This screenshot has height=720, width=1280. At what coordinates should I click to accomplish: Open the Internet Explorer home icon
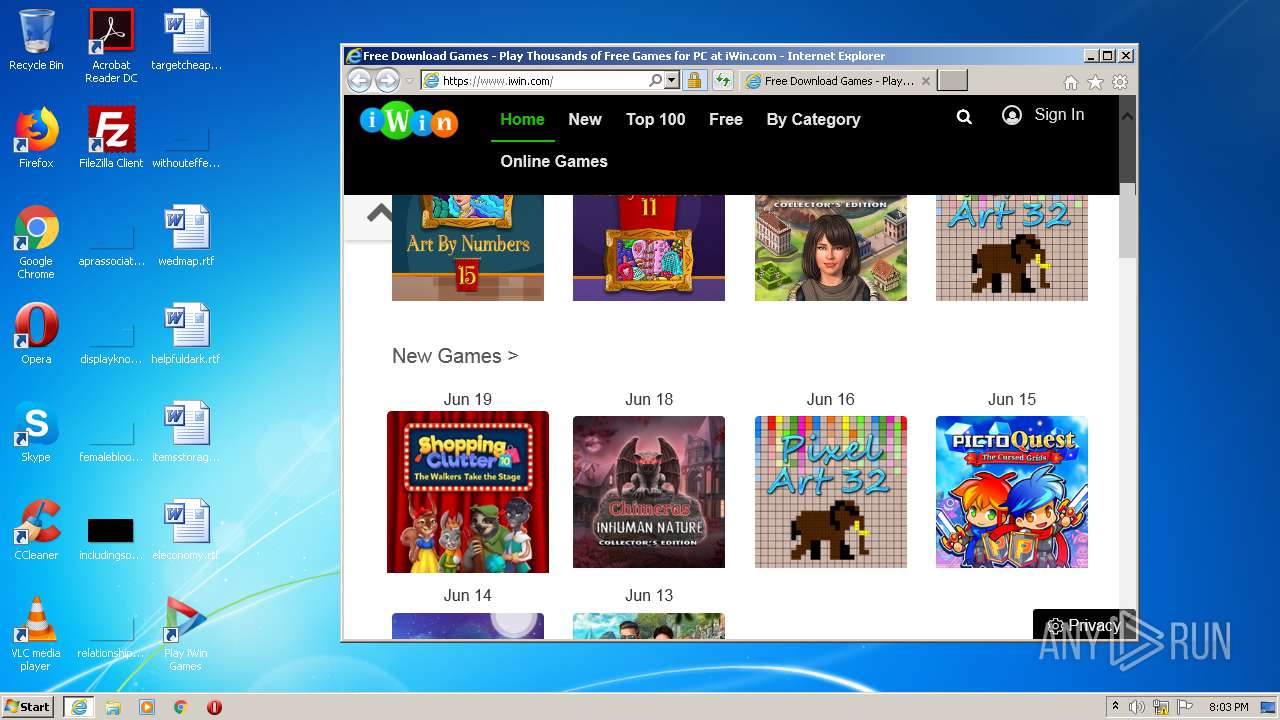[1071, 82]
